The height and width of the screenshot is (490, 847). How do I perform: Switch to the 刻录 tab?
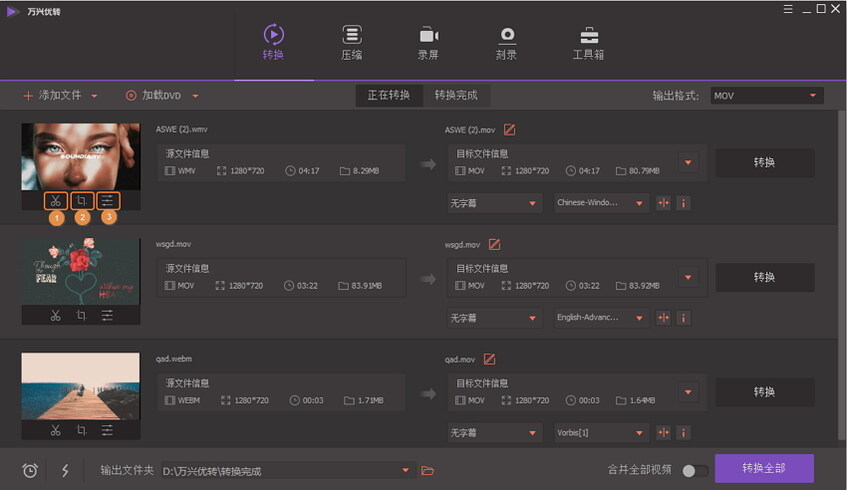pos(506,42)
